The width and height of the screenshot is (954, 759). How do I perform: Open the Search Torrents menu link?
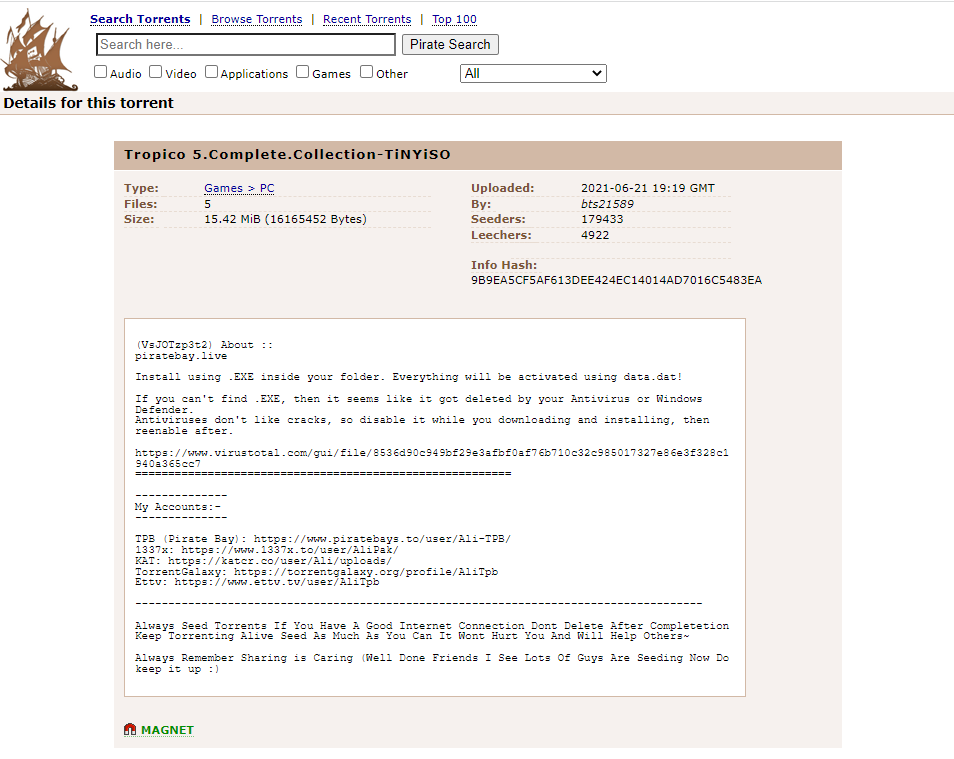pyautogui.click(x=140, y=19)
